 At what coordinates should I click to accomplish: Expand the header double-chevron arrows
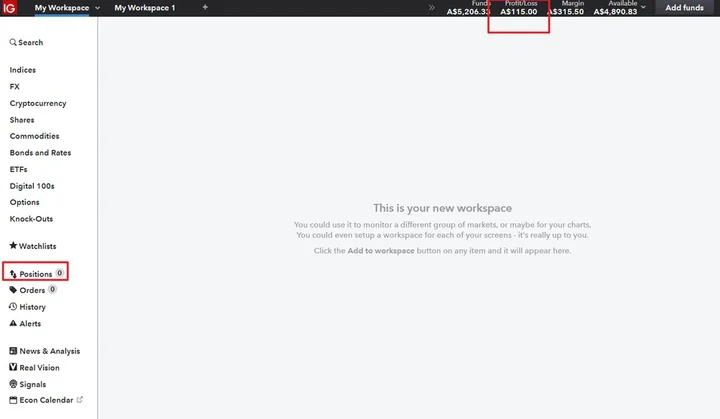coord(432,8)
